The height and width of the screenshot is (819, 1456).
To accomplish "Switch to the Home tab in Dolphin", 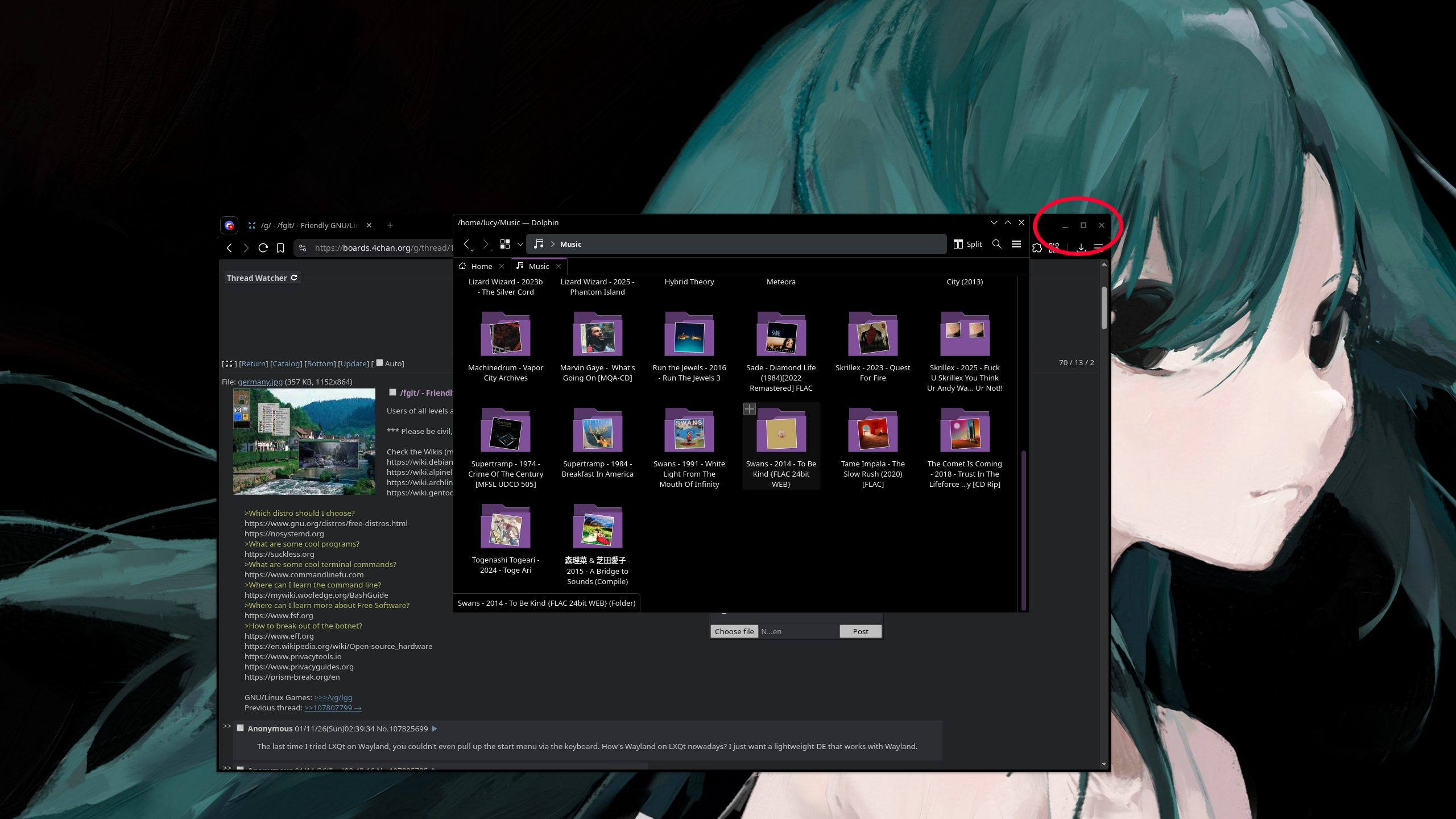I will coord(481,266).
